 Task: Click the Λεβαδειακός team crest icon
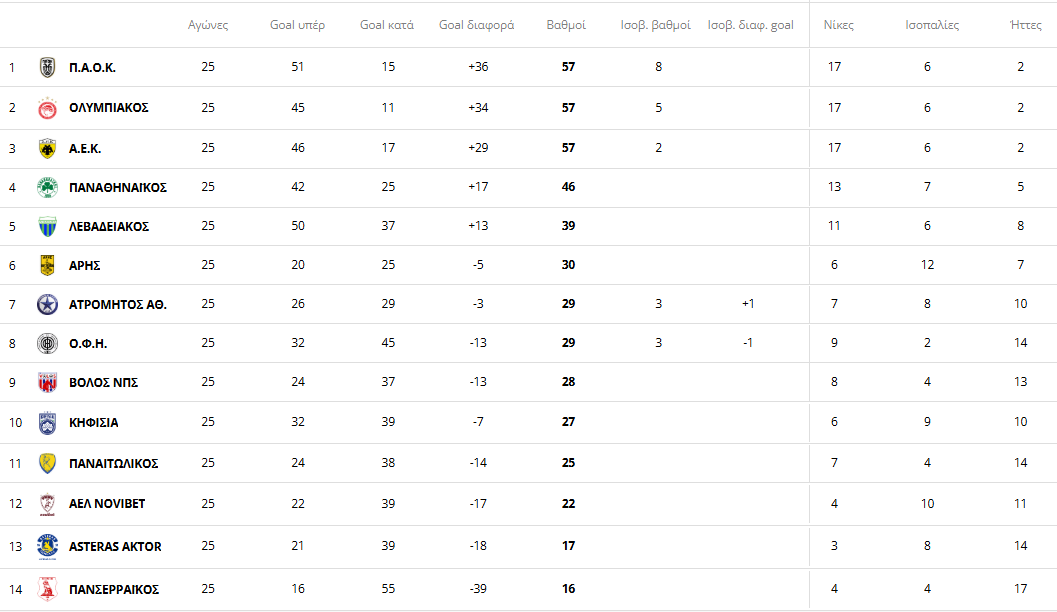pos(47,226)
